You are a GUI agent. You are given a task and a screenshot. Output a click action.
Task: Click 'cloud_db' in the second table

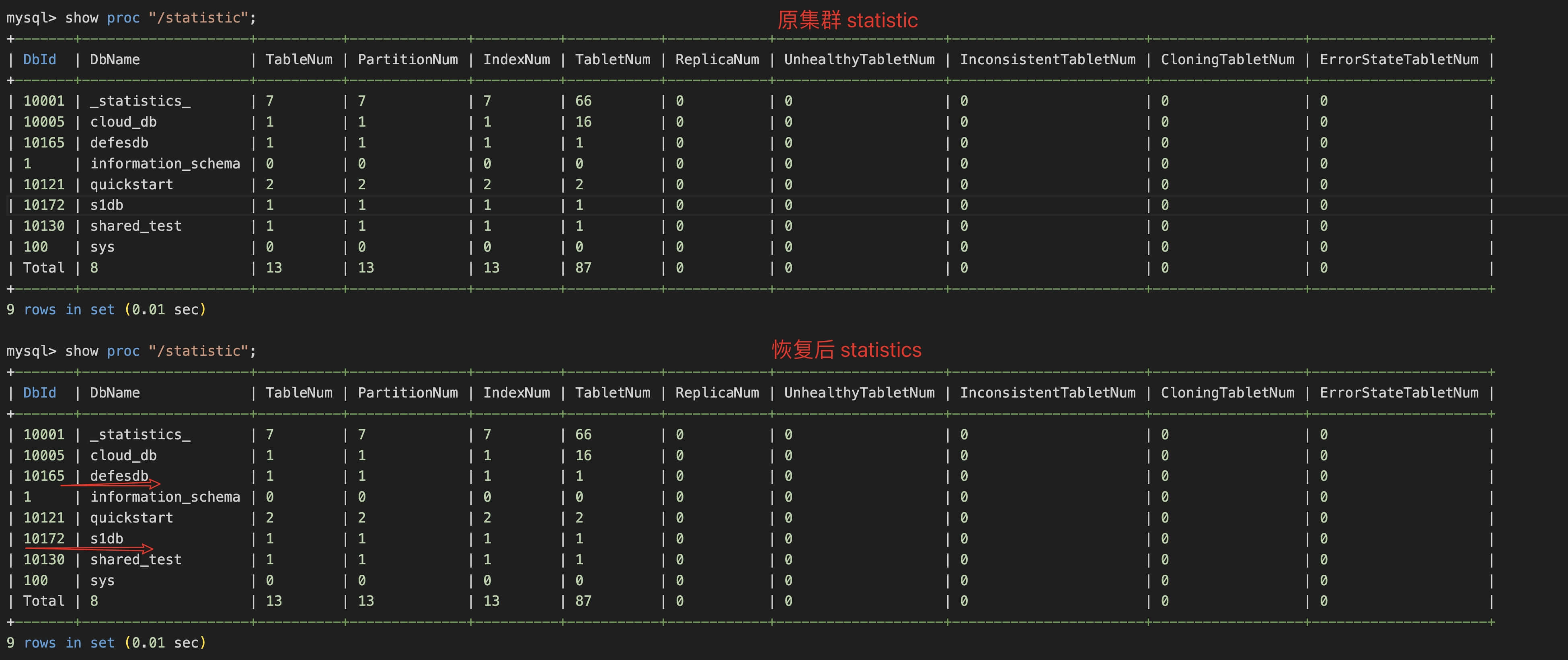123,456
